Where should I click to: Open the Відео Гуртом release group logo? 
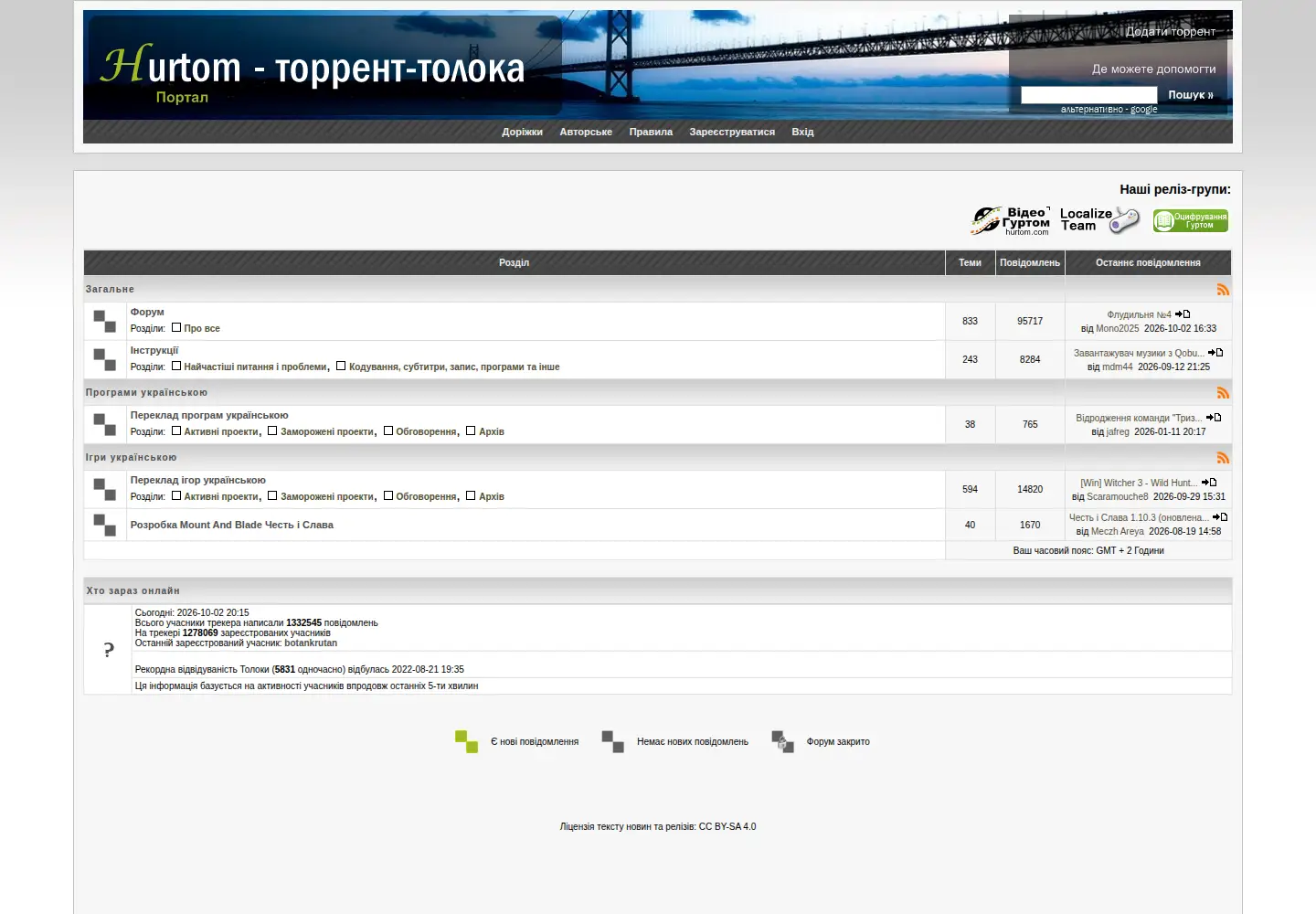coord(1011,220)
